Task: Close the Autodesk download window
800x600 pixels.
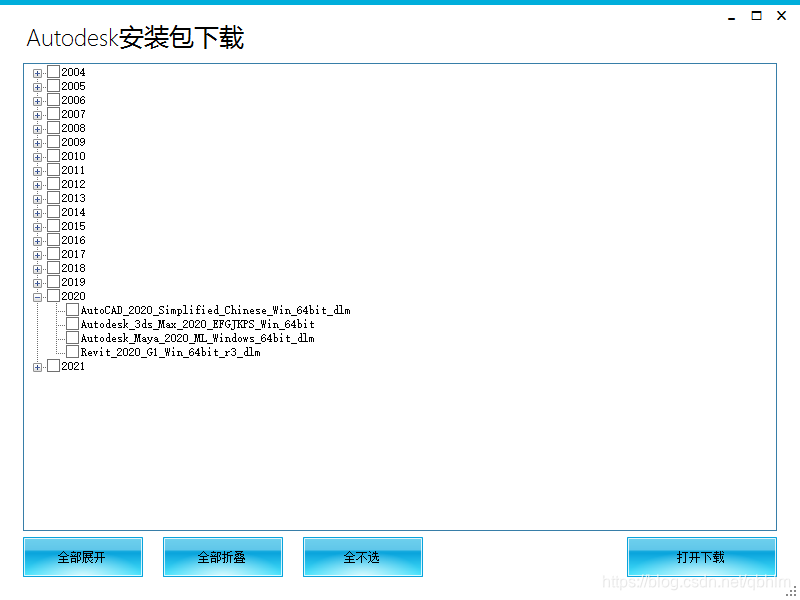Action: (x=782, y=16)
